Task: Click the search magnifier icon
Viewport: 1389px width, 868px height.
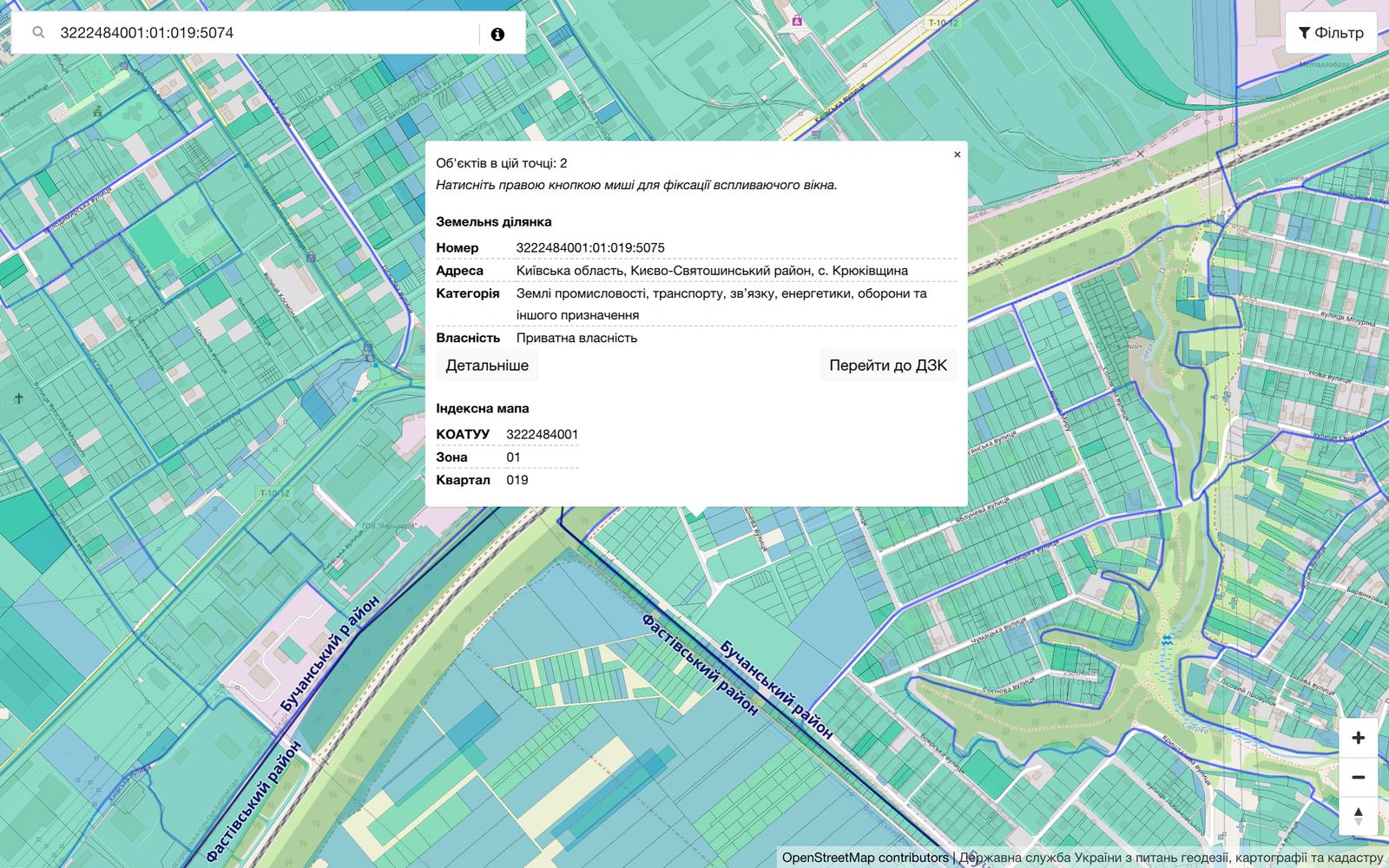Action: pos(38,33)
